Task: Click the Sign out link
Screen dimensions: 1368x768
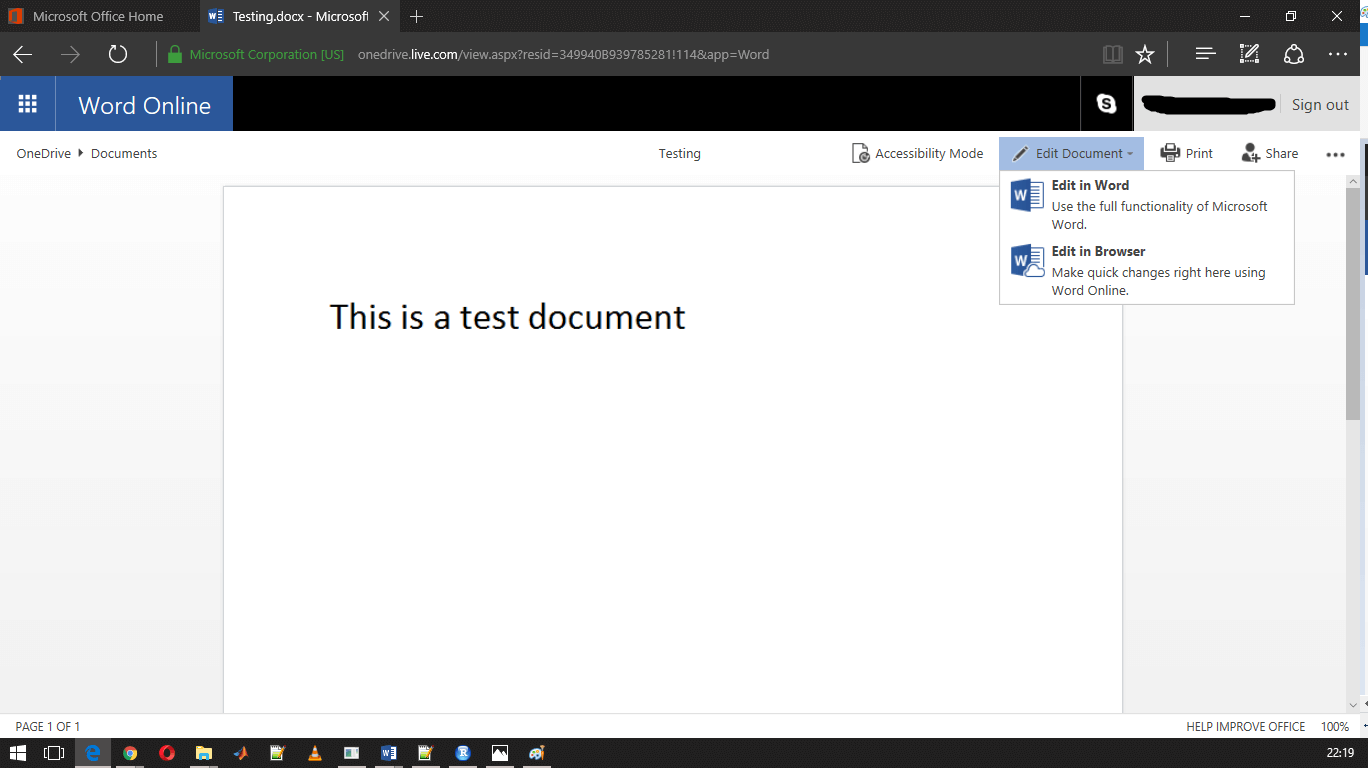Action: (x=1320, y=104)
